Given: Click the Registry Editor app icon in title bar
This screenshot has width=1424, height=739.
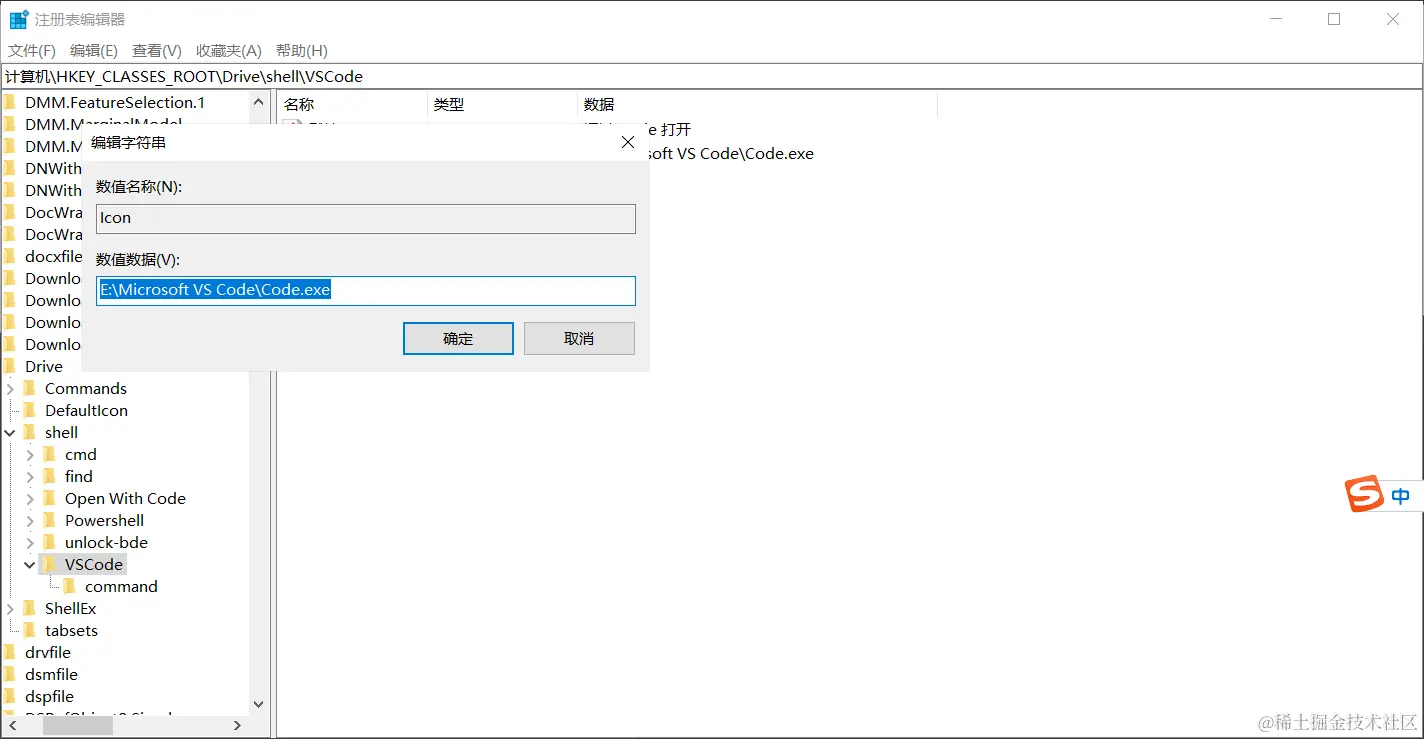Looking at the screenshot, I should 19,19.
